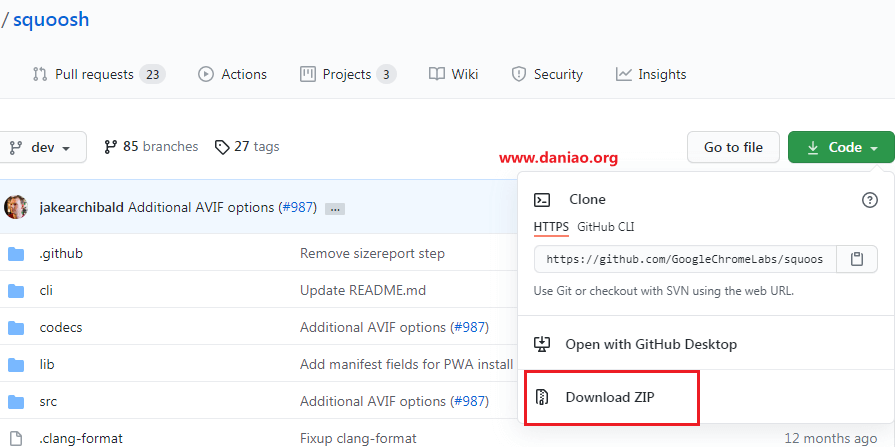Click the HTTPS clone URL field
This screenshot has width=895, height=447.
pyautogui.click(x=685, y=259)
